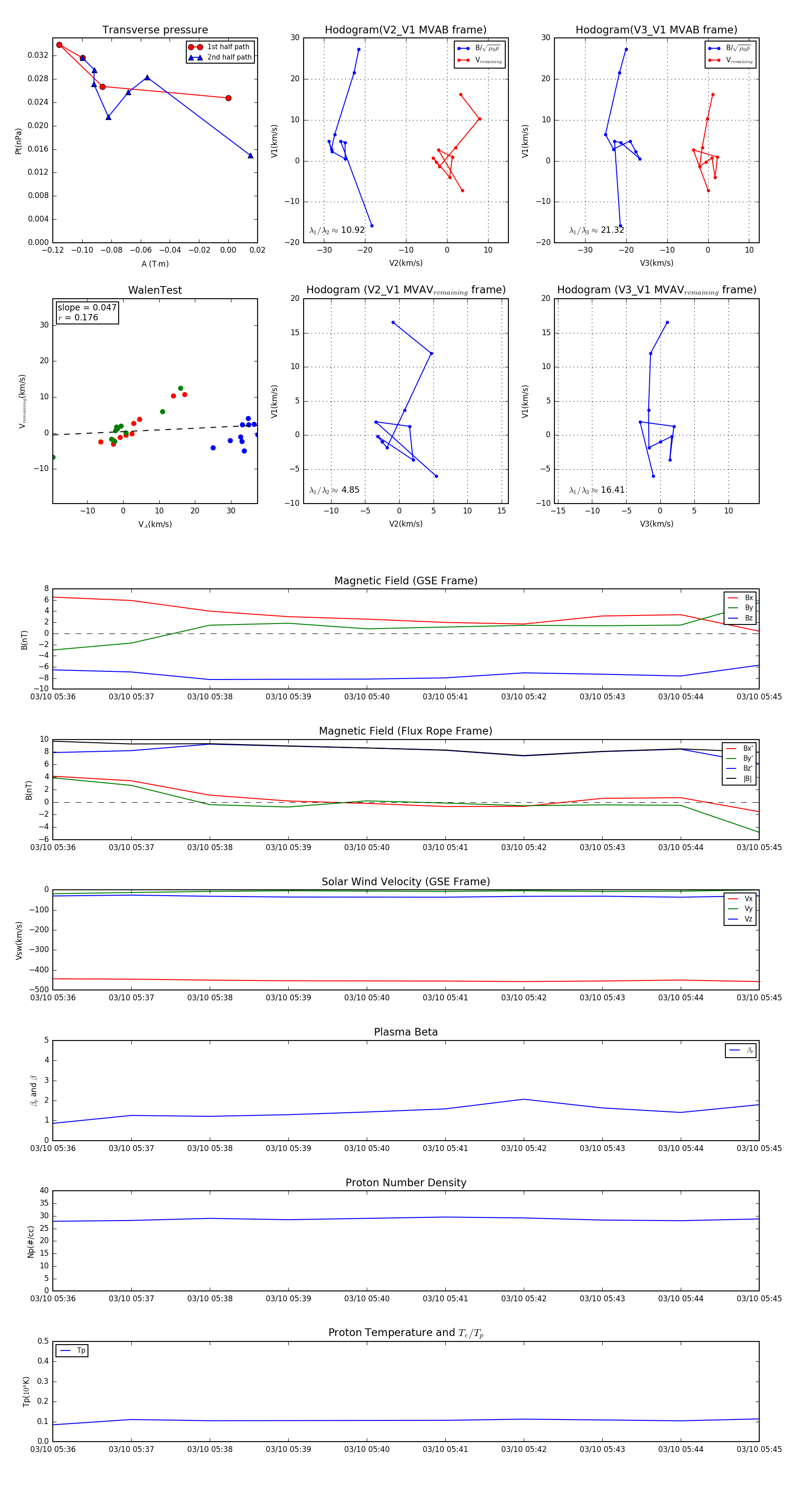
Task: Click the 'Np(#/cc)' axis label
Action: [x=31, y=1240]
